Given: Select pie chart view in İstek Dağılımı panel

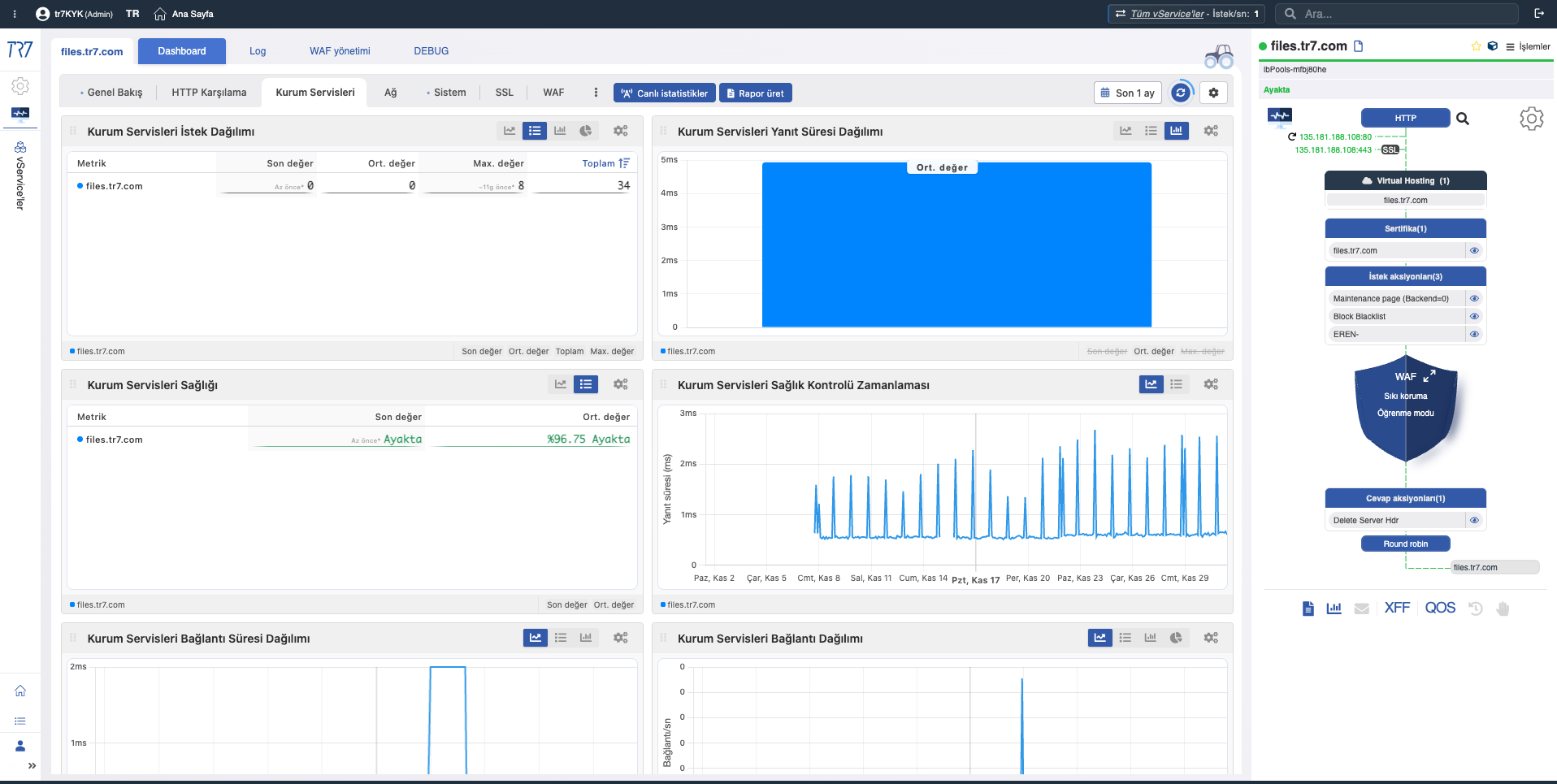Looking at the screenshot, I should (585, 131).
